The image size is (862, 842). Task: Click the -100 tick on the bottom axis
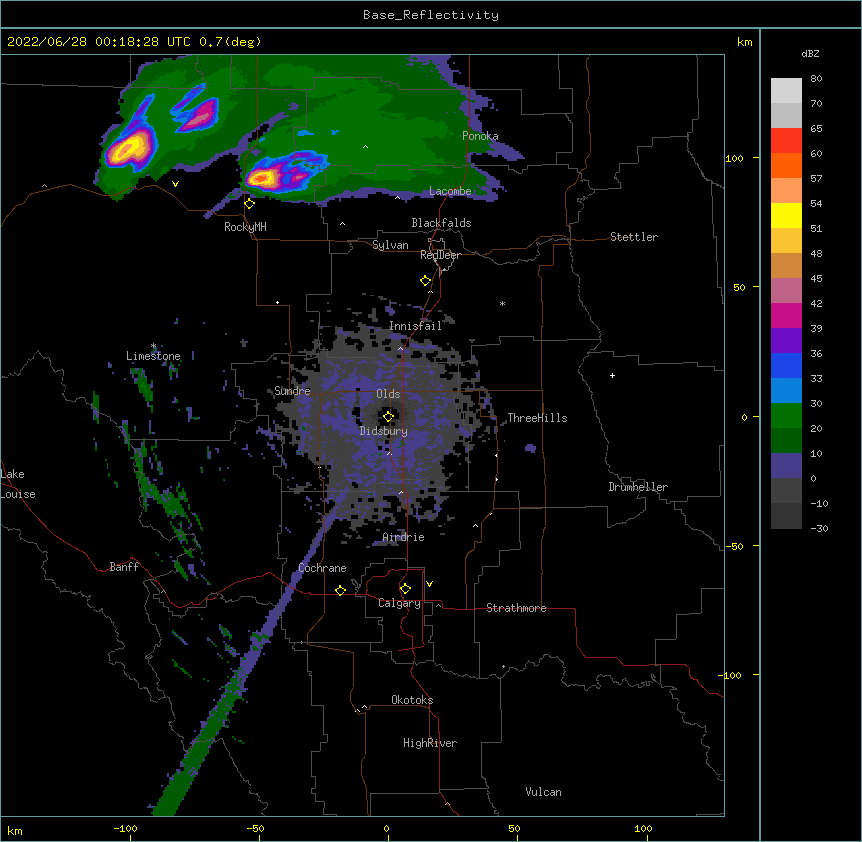125,829
